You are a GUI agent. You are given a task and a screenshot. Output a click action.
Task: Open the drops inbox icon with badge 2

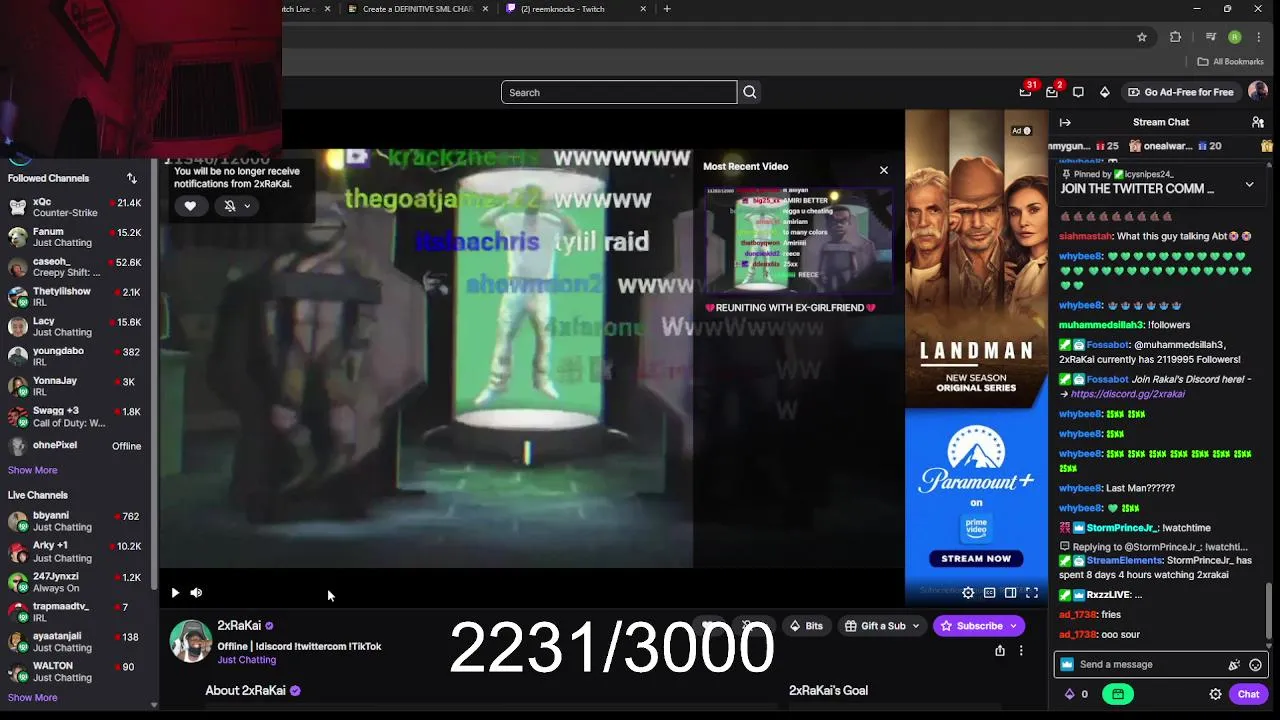1052,92
